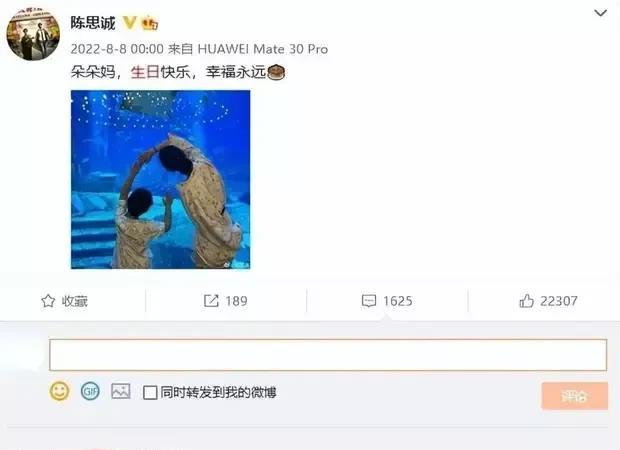Like the post with thumbs-up icon

click(526, 301)
